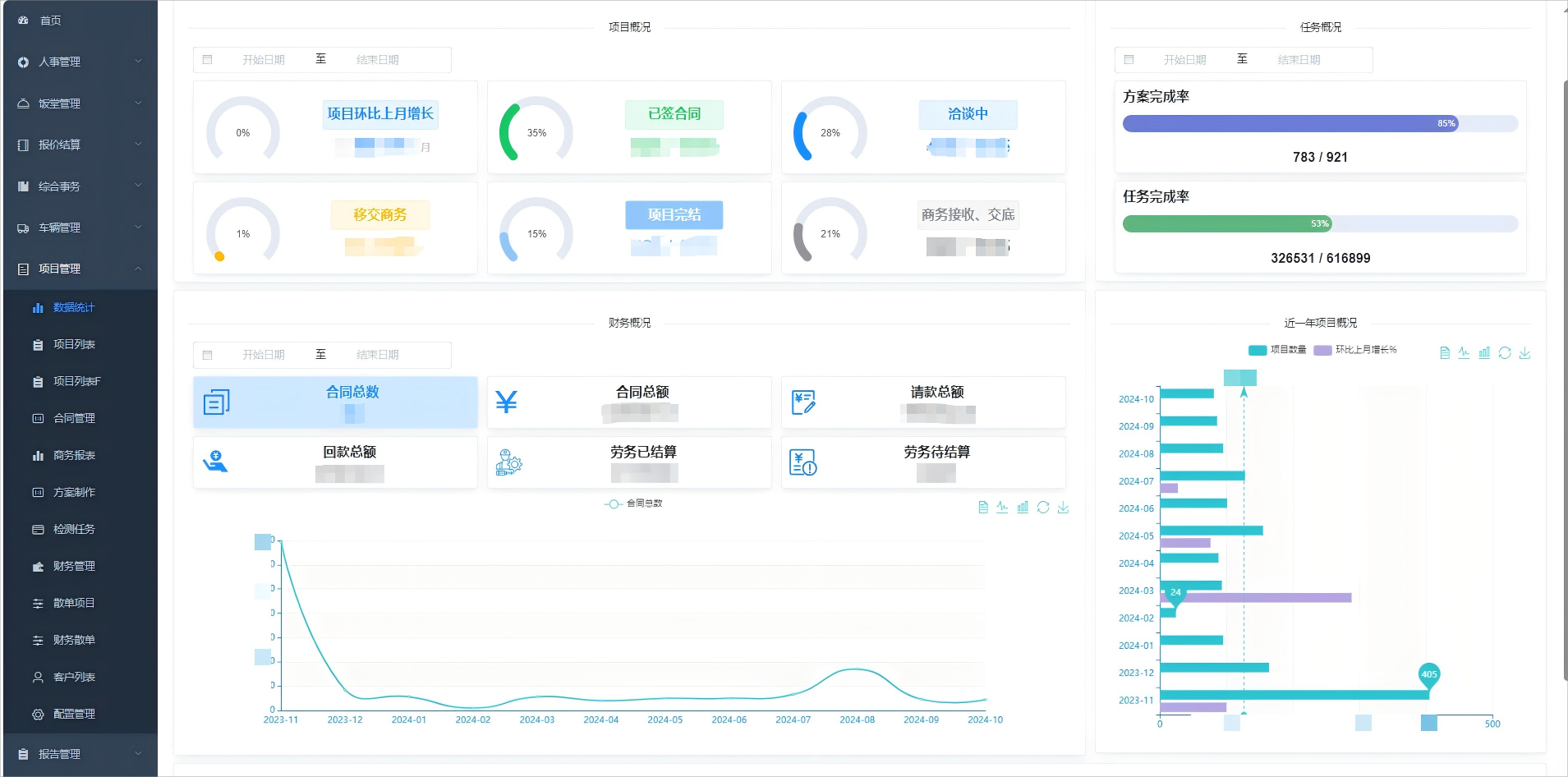Download the 近一年项目概况 chart as image

[1525, 352]
